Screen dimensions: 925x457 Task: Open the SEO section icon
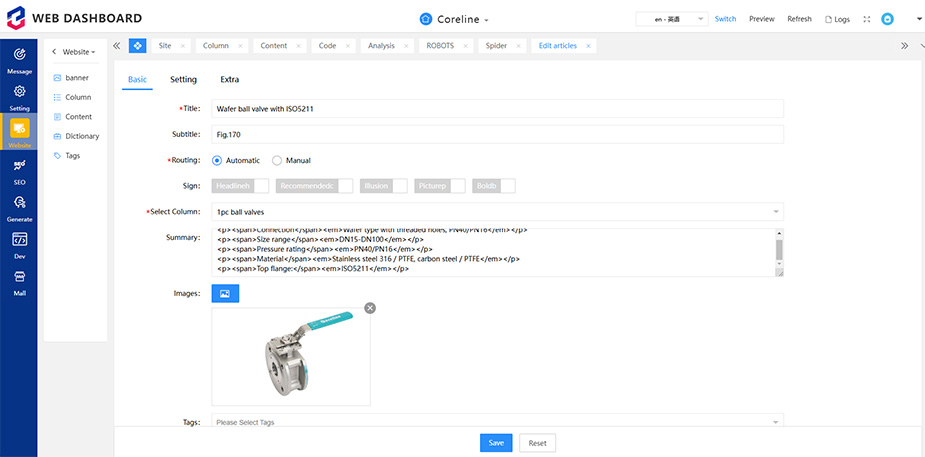(x=19, y=166)
